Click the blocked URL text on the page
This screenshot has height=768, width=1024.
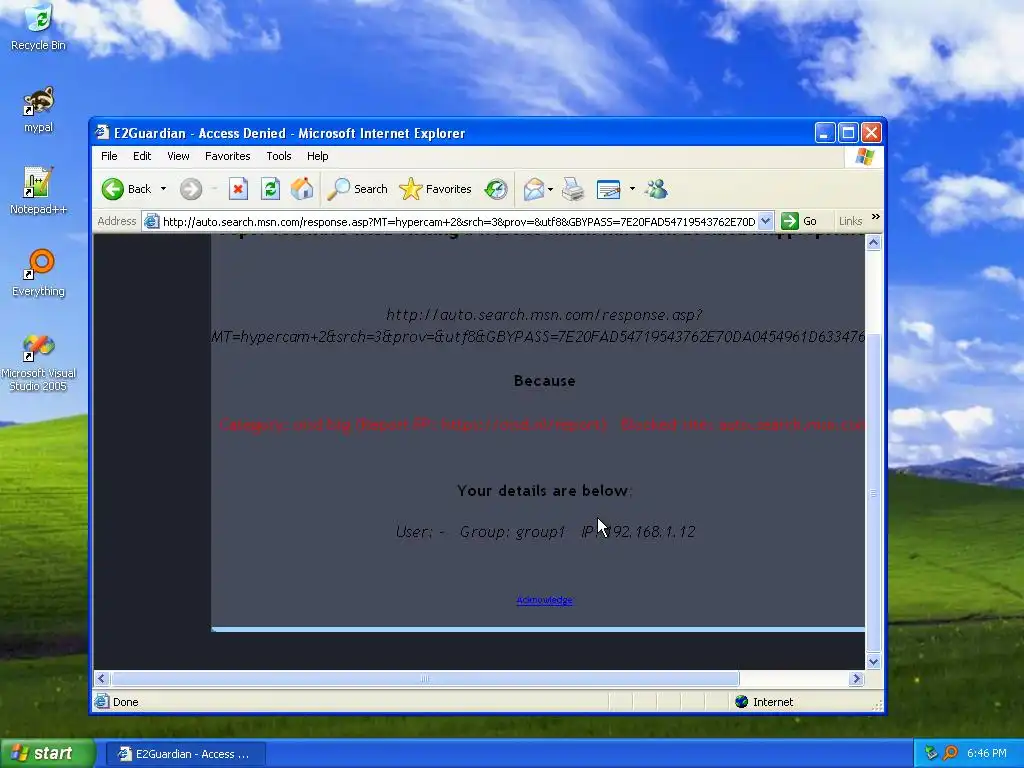point(538,325)
